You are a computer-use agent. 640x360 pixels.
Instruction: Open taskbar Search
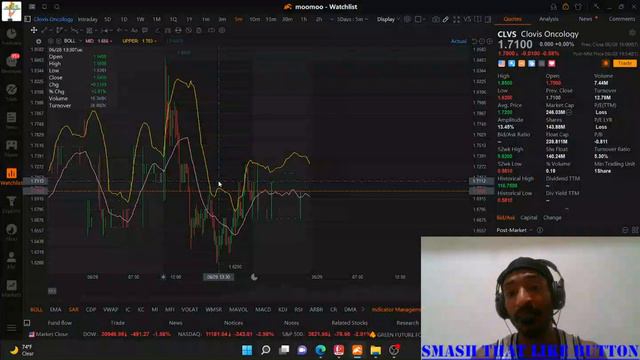click(x=266, y=350)
